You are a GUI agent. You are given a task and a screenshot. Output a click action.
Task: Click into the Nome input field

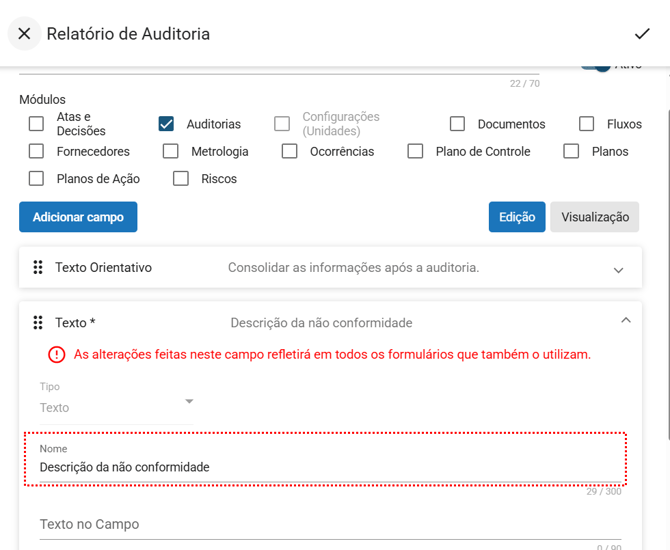tap(325, 467)
